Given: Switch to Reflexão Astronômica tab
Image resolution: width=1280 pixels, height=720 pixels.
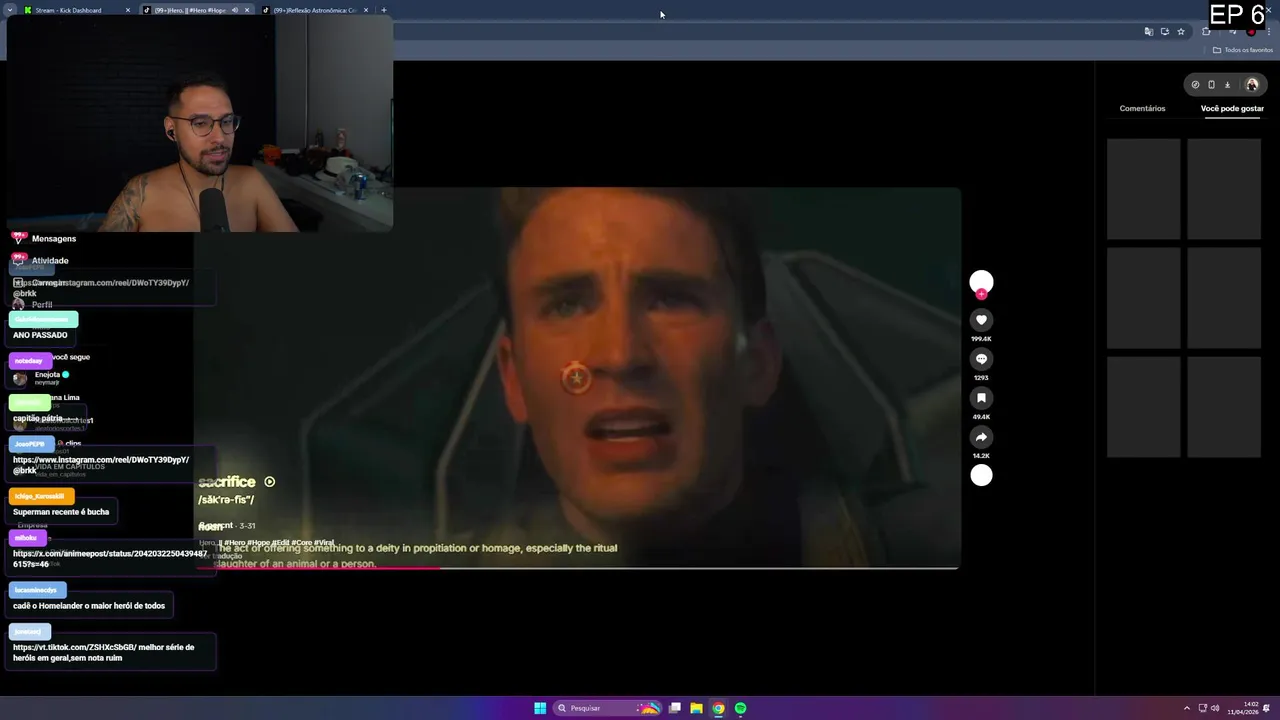Looking at the screenshot, I should (x=314, y=10).
